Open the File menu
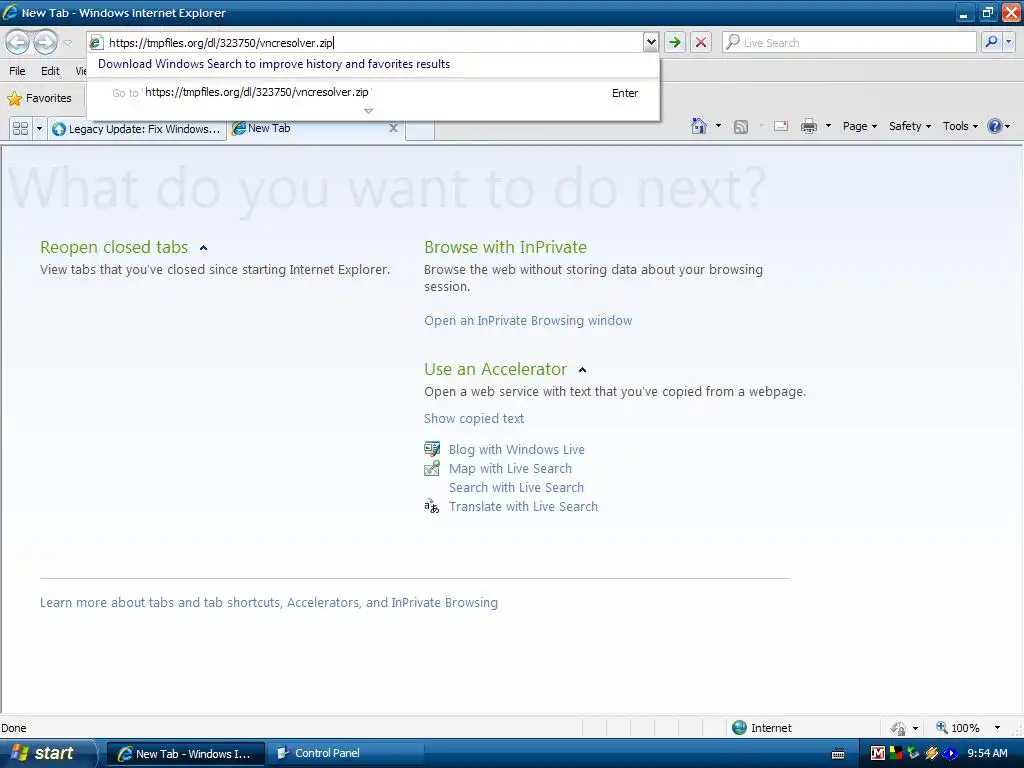Screen dimensions: 1024x768 click(x=18, y=71)
